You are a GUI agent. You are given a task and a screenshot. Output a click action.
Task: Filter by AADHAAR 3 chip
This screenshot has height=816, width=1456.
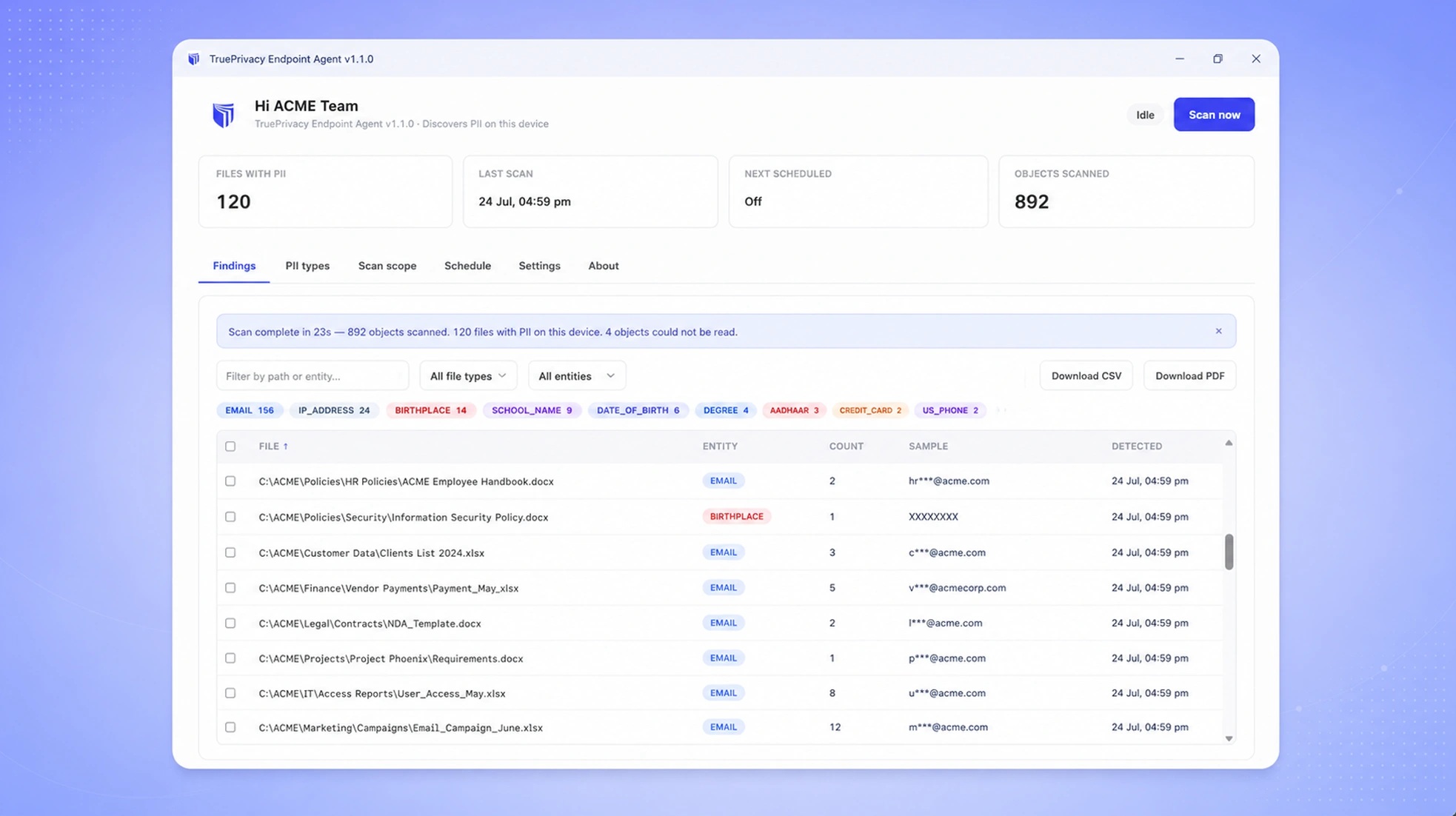[794, 410]
